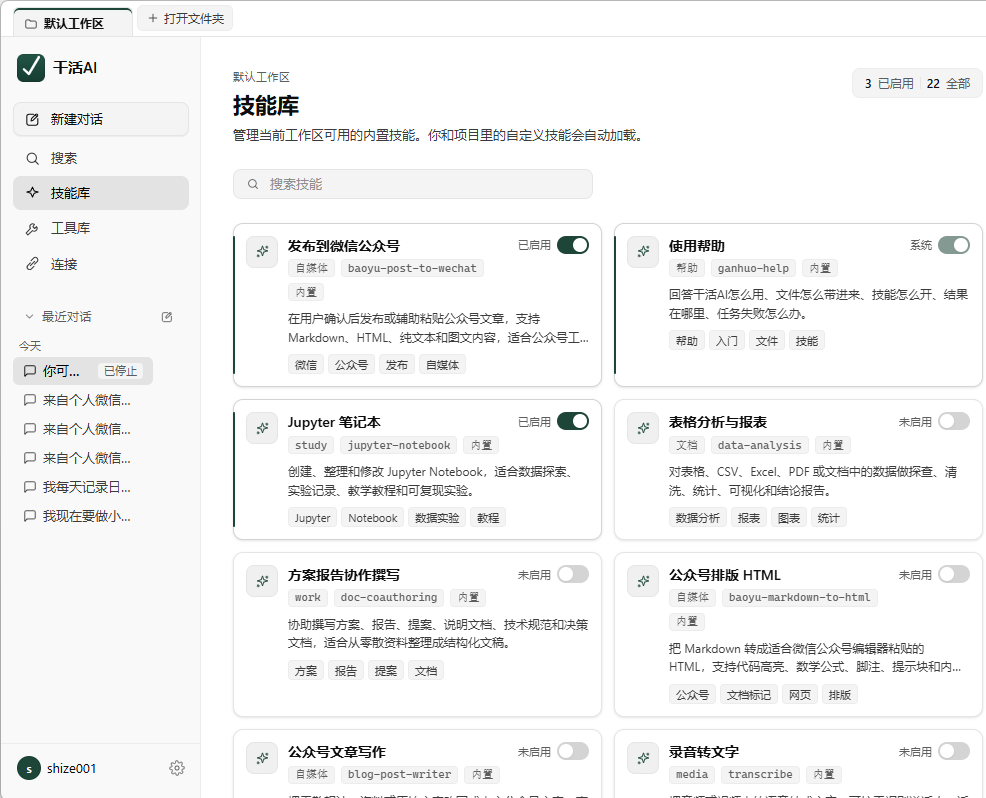986x798 pixels.
Task: Open 工具库 in the sidebar
Action: point(101,228)
